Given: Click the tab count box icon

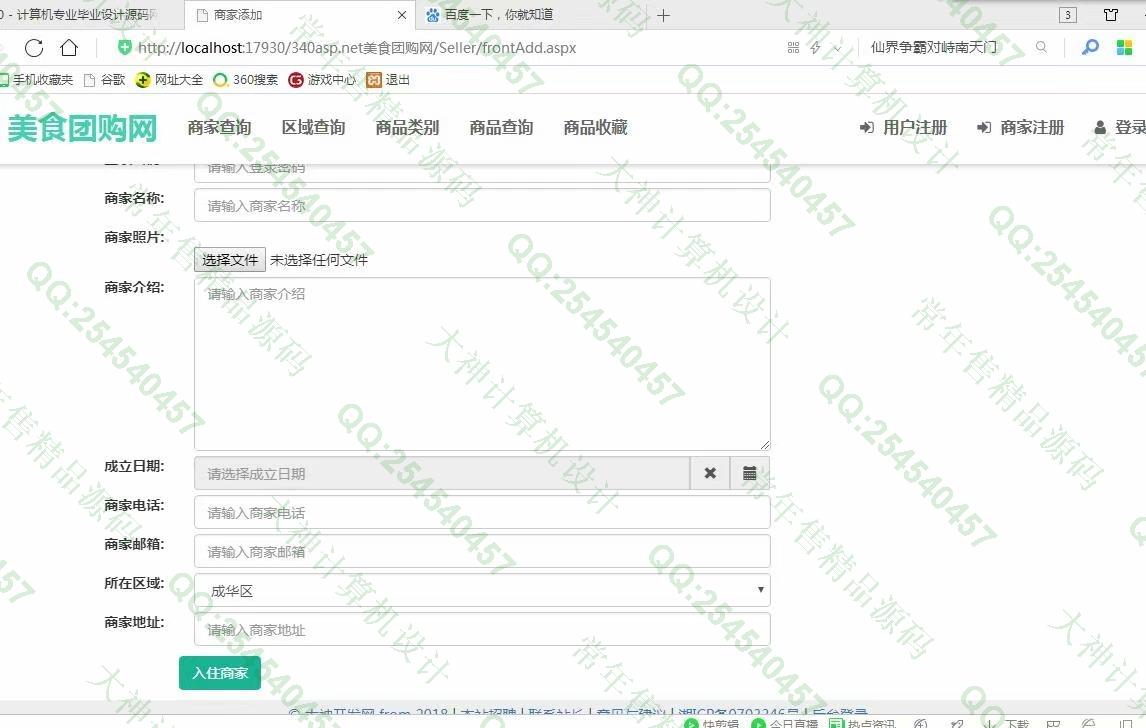Looking at the screenshot, I should click(1068, 15).
